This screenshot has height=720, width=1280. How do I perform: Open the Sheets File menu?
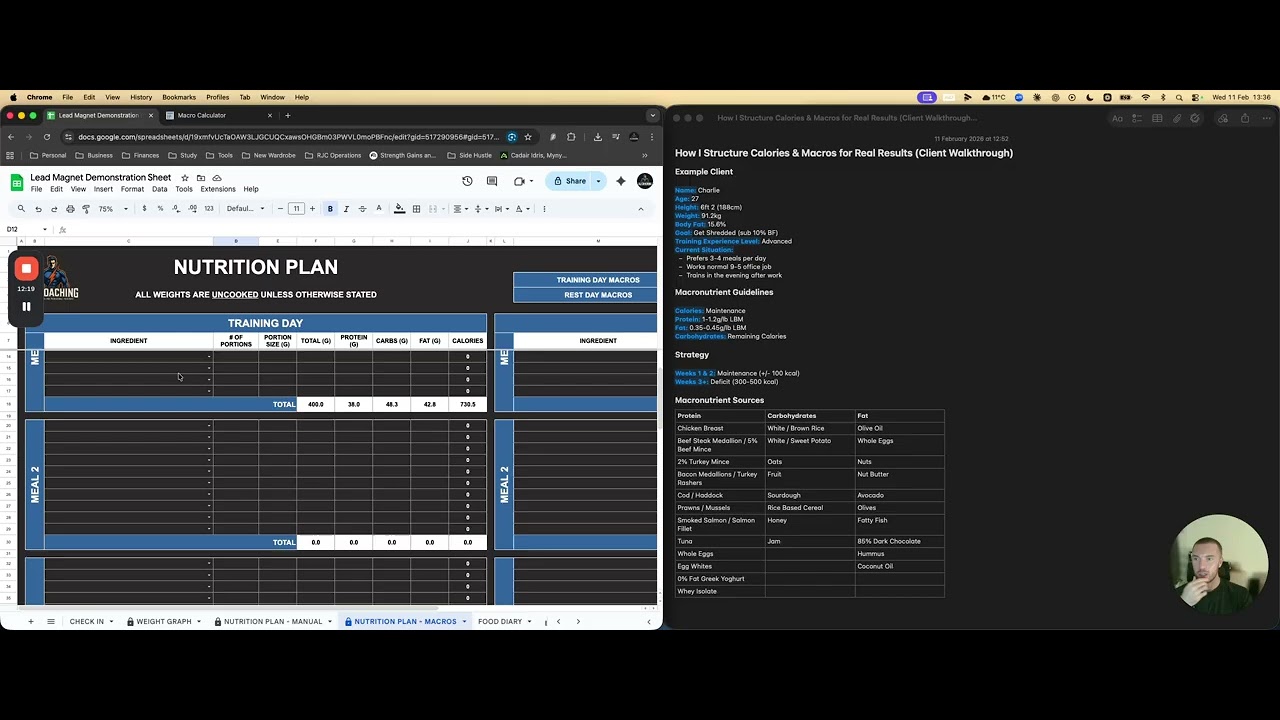click(36, 189)
